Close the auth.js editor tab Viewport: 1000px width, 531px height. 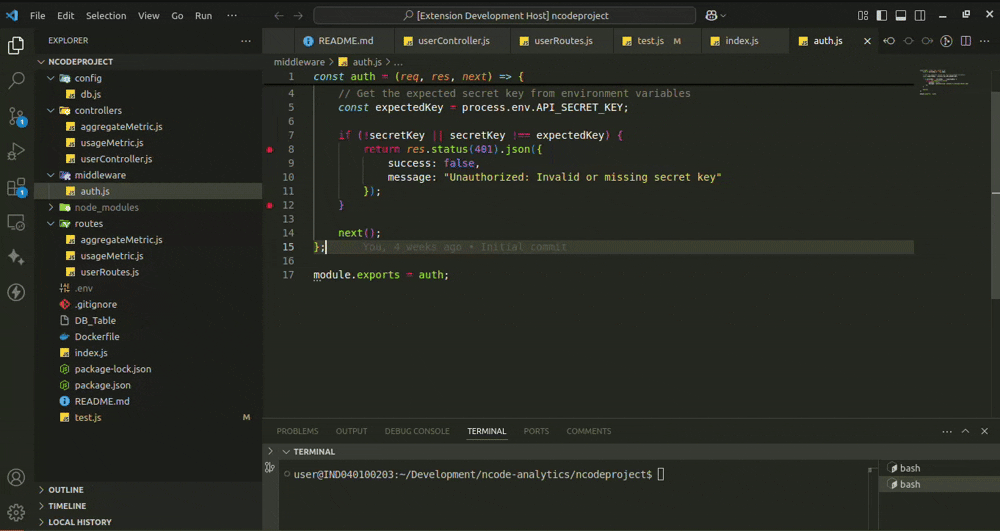tap(867, 41)
